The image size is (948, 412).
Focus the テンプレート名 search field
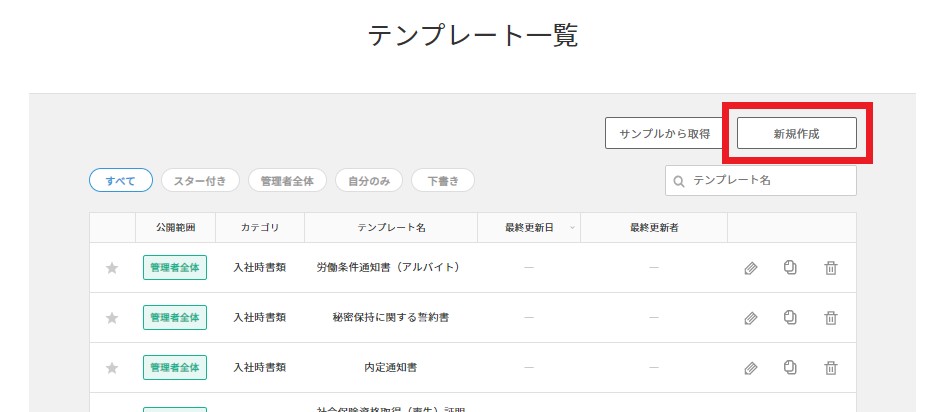[x=770, y=181]
